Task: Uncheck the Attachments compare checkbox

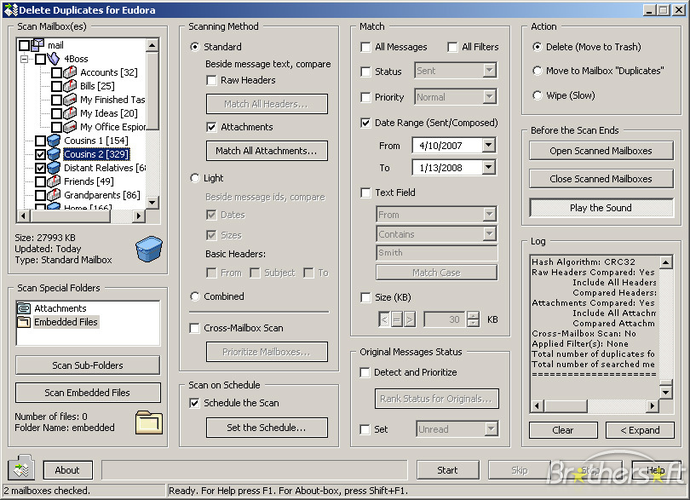Action: (x=211, y=127)
